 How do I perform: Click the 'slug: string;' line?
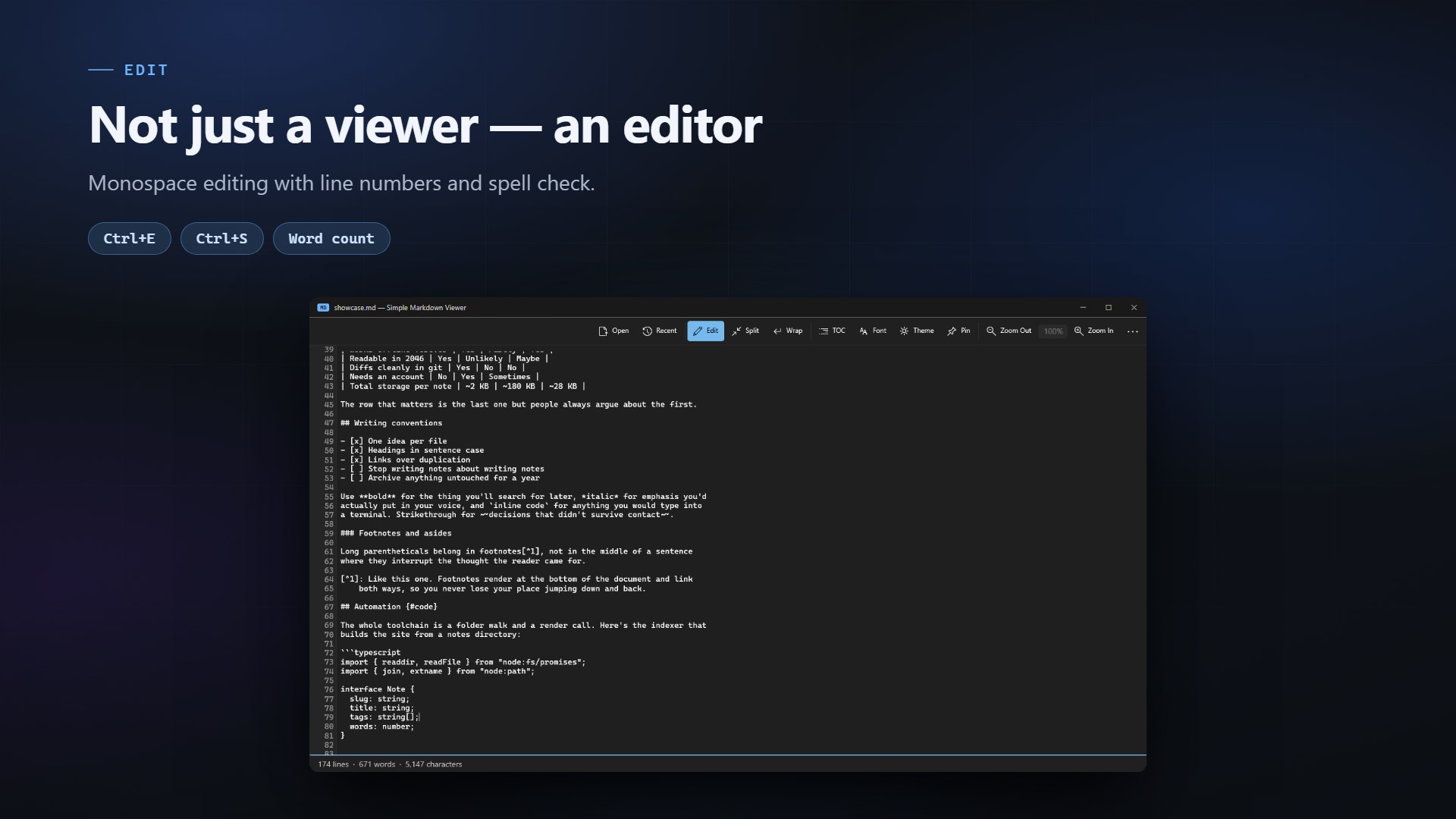[x=379, y=699]
